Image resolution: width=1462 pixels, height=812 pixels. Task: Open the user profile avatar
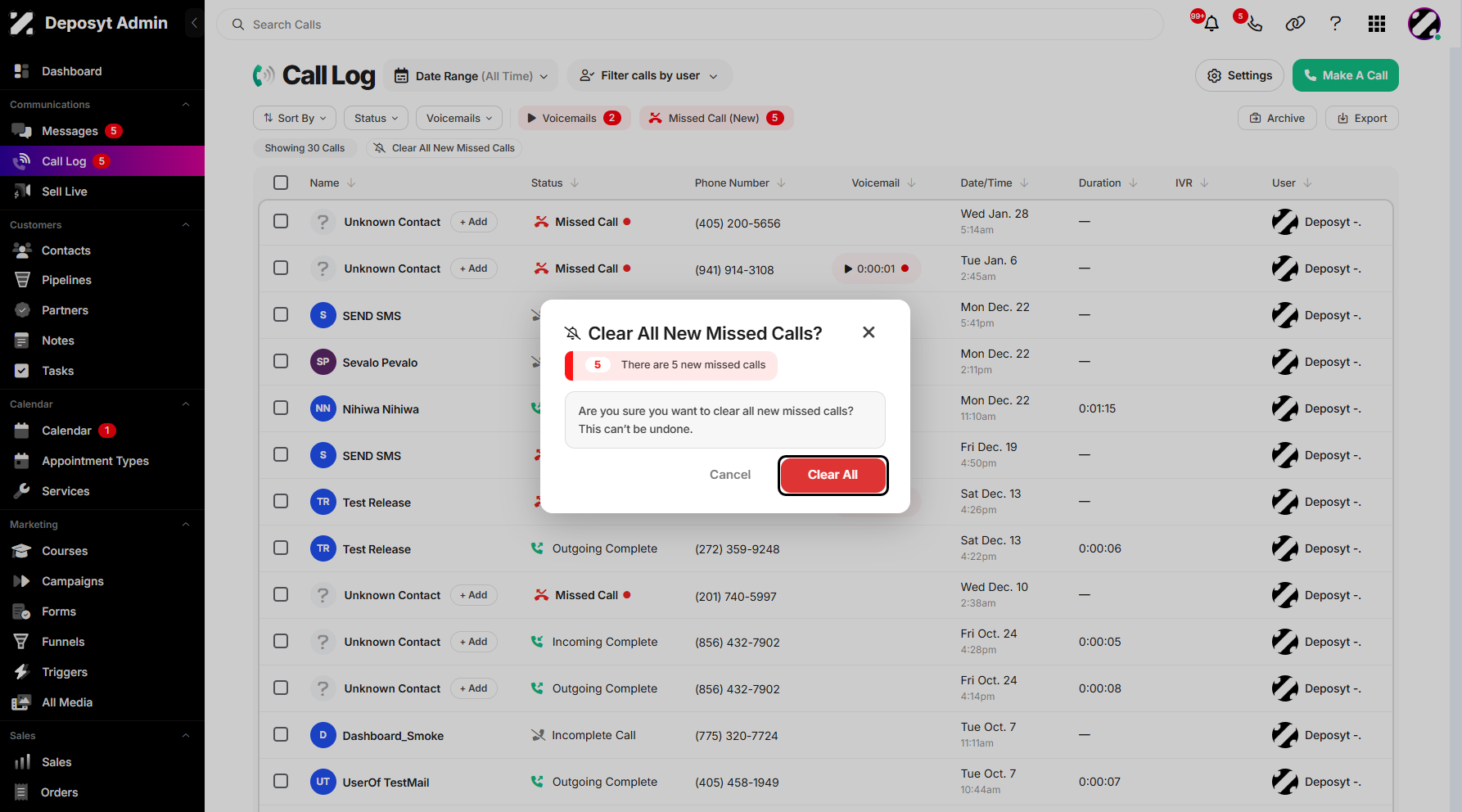pos(1424,24)
